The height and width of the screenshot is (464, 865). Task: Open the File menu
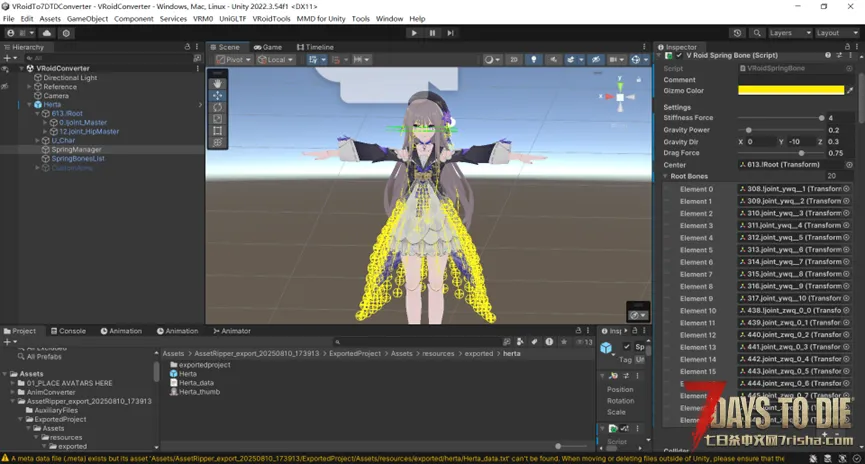8,19
